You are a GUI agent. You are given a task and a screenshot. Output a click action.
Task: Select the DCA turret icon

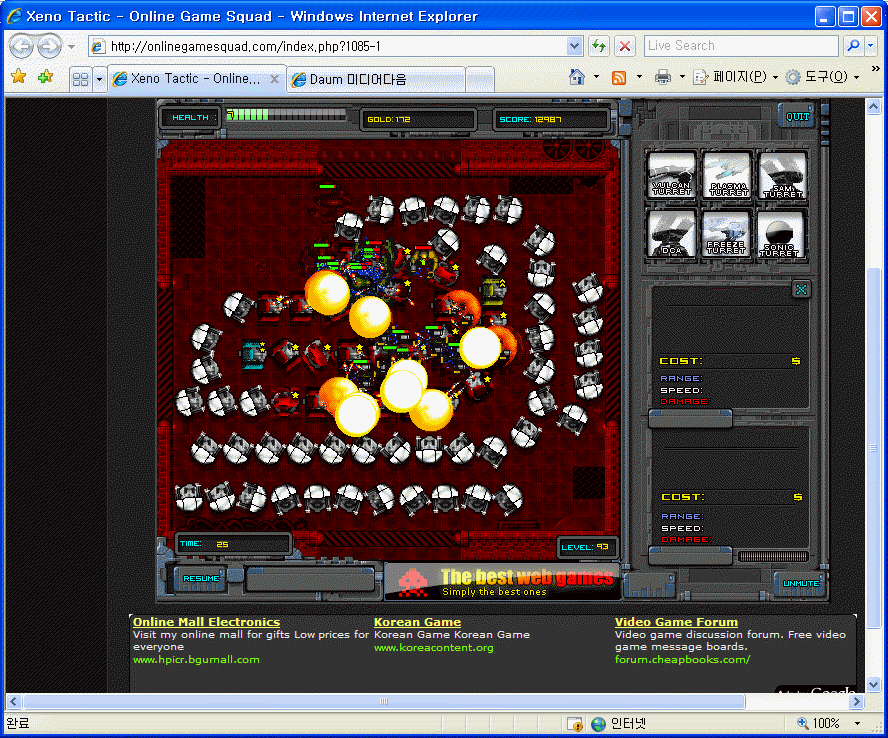click(x=671, y=233)
